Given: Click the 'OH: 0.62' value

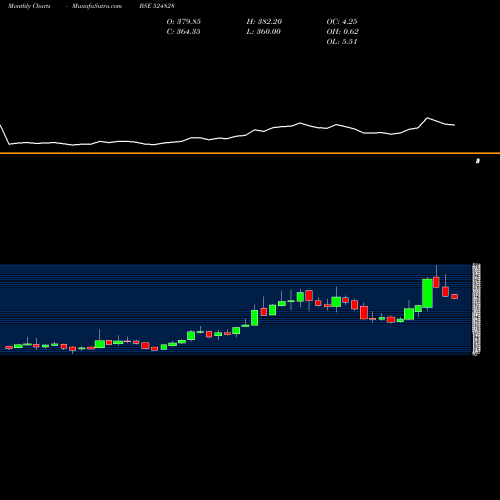Looking at the screenshot, I should click(x=343, y=32).
